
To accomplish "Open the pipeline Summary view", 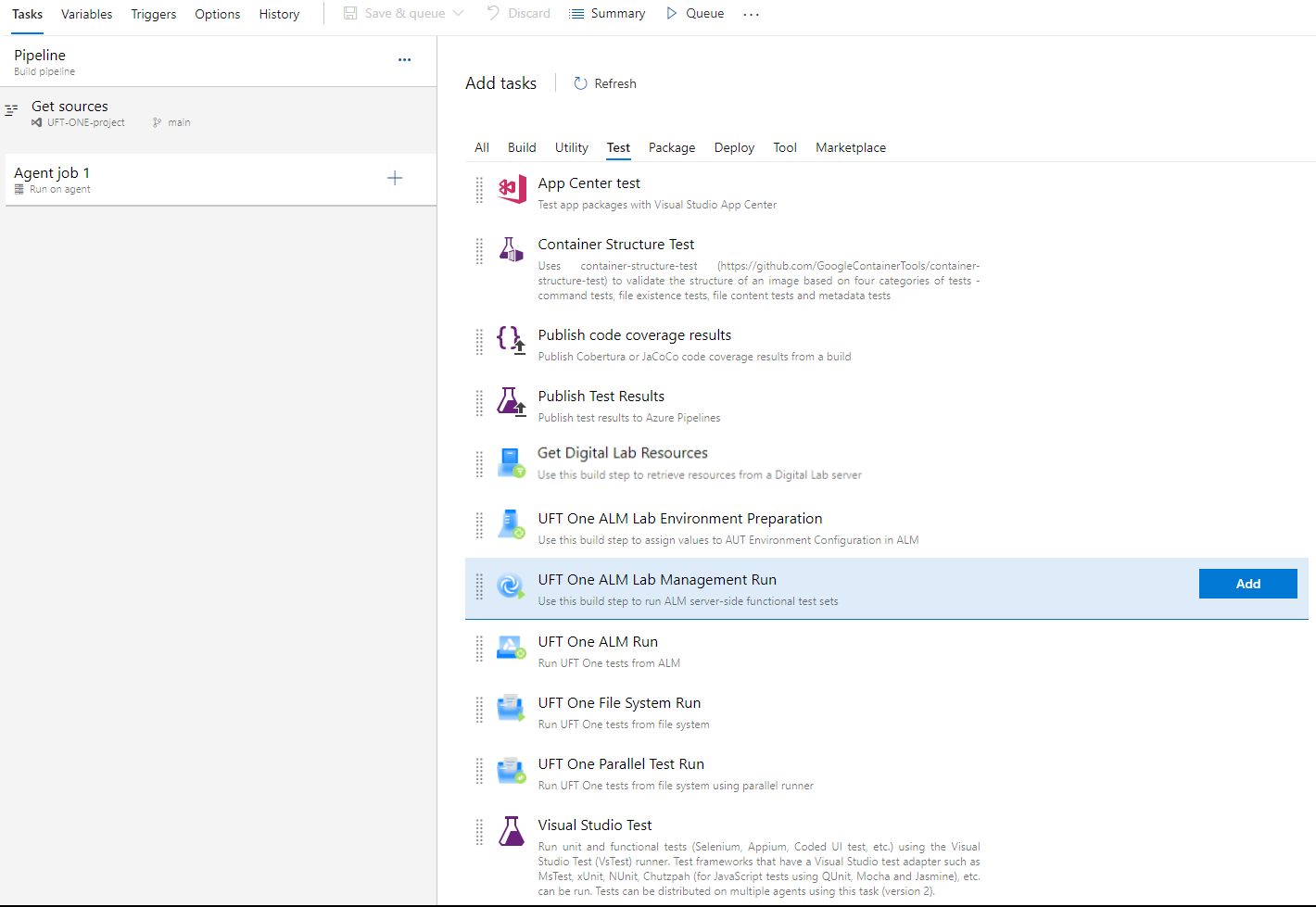I will [607, 14].
